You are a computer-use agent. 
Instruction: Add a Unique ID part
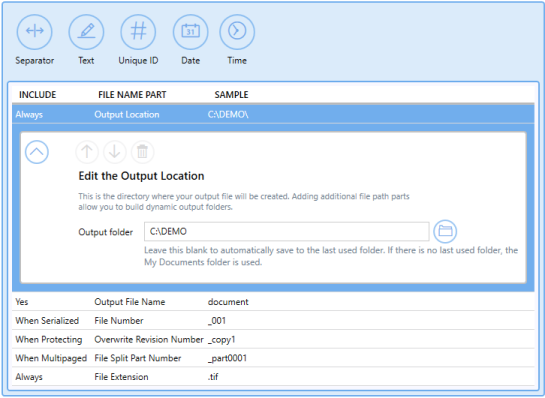click(x=138, y=32)
